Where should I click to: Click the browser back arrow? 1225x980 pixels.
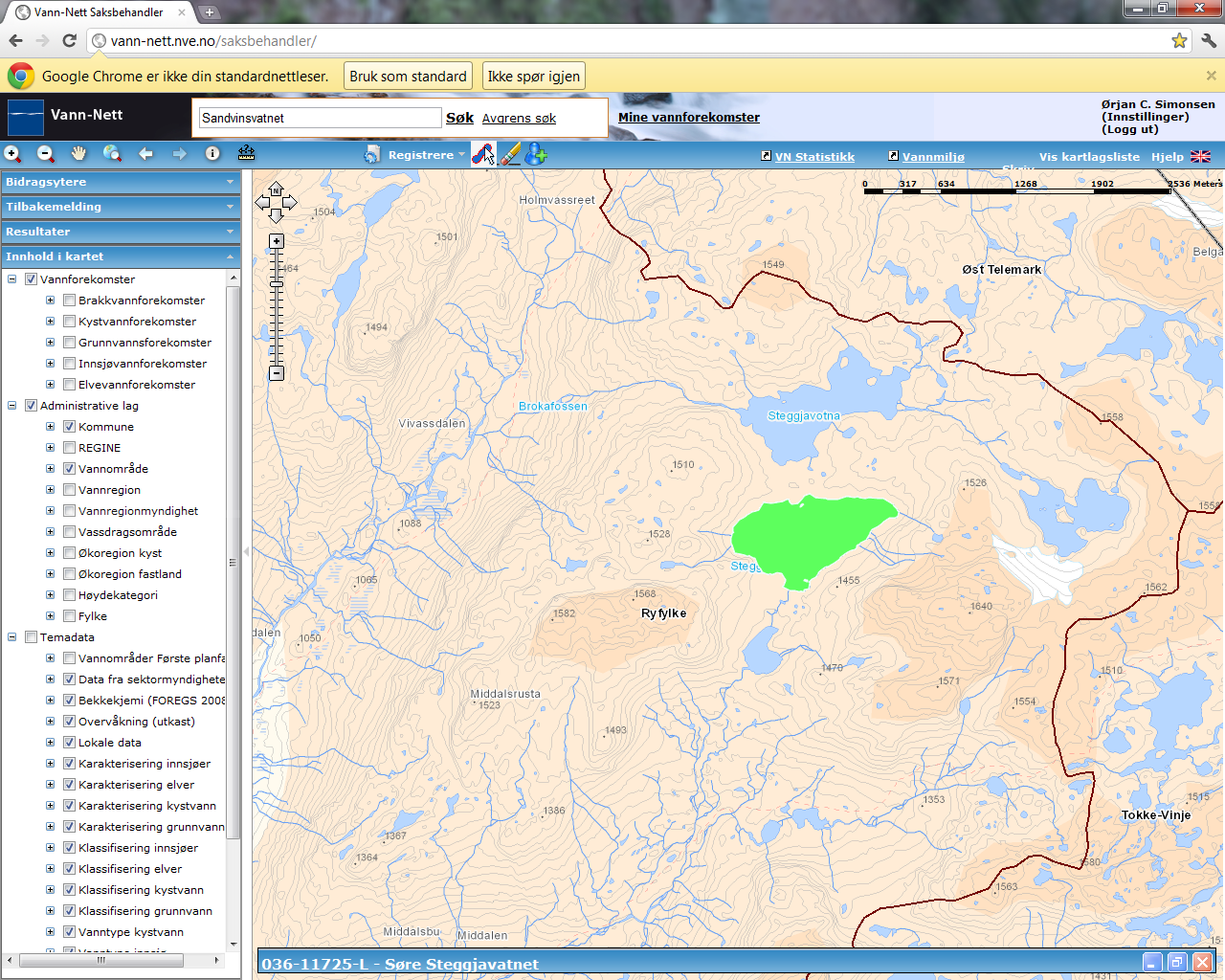15,40
